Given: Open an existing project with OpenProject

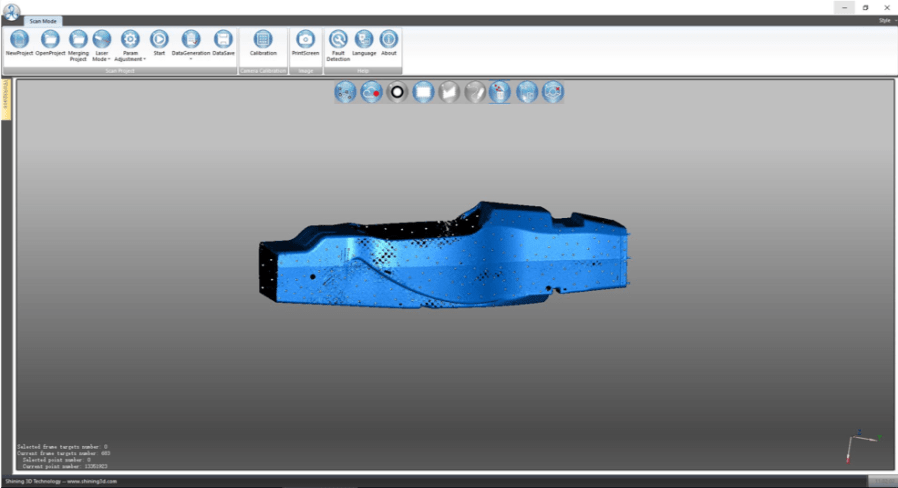Looking at the screenshot, I should coord(50,40).
